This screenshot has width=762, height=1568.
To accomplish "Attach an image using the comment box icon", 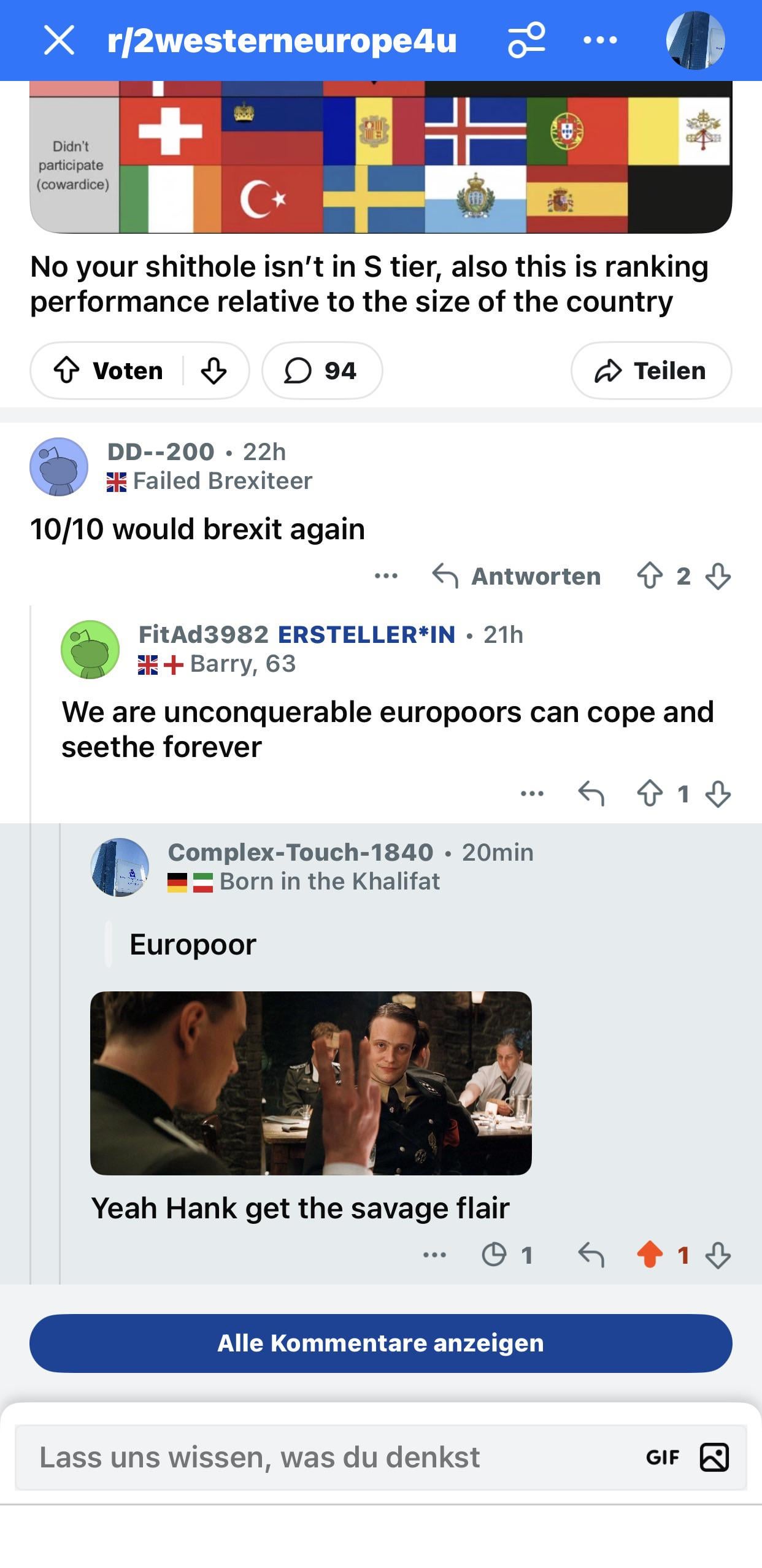I will click(714, 1457).
